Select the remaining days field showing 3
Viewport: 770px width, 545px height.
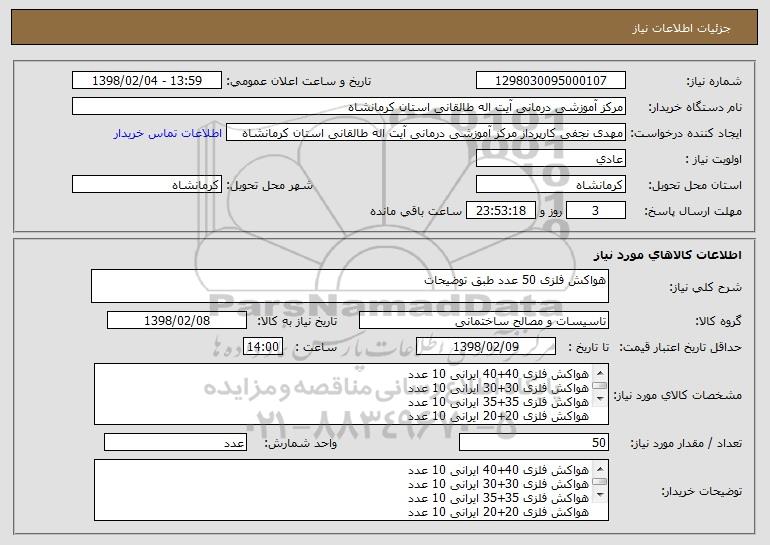596,211
